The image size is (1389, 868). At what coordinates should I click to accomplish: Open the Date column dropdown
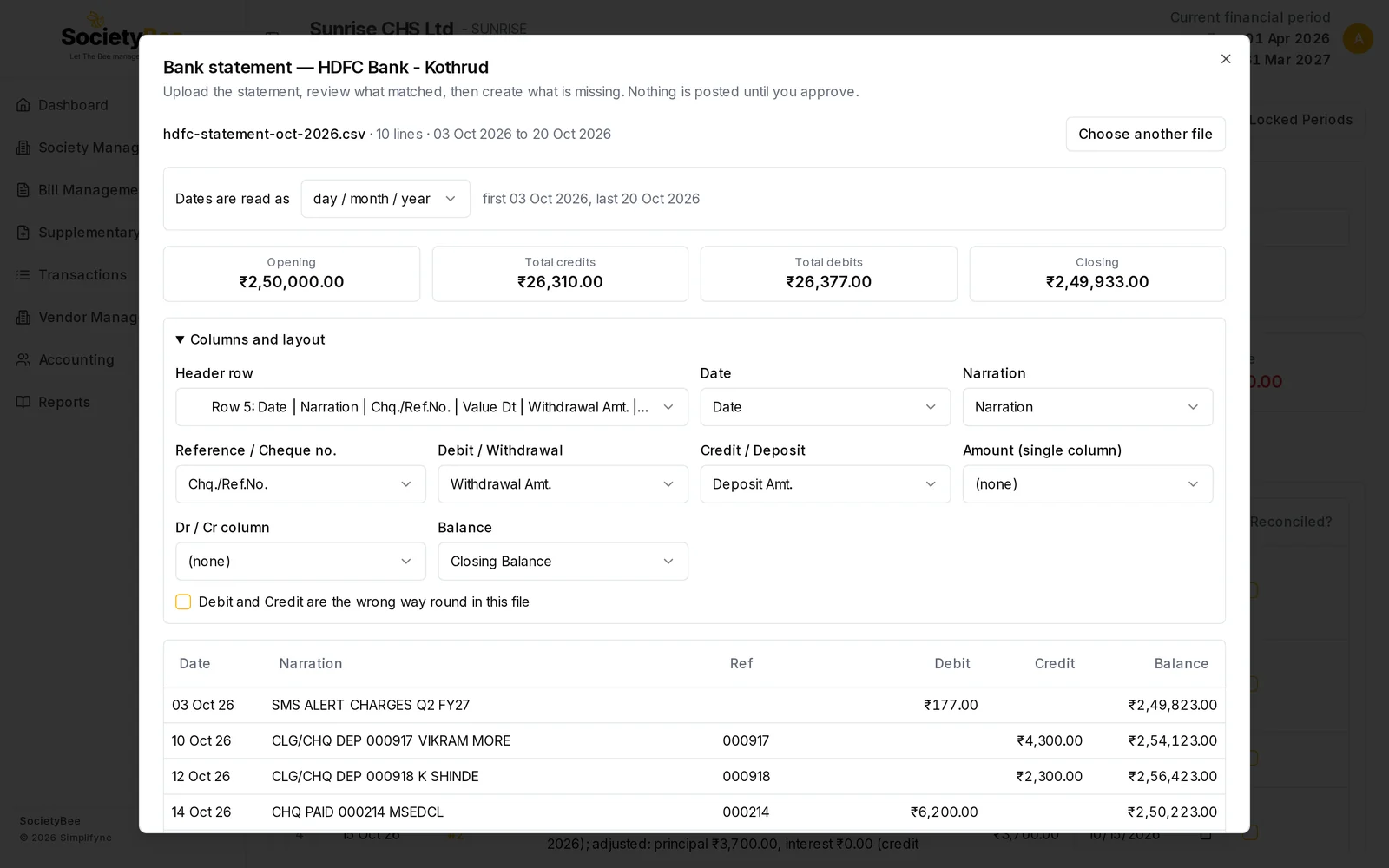(825, 407)
